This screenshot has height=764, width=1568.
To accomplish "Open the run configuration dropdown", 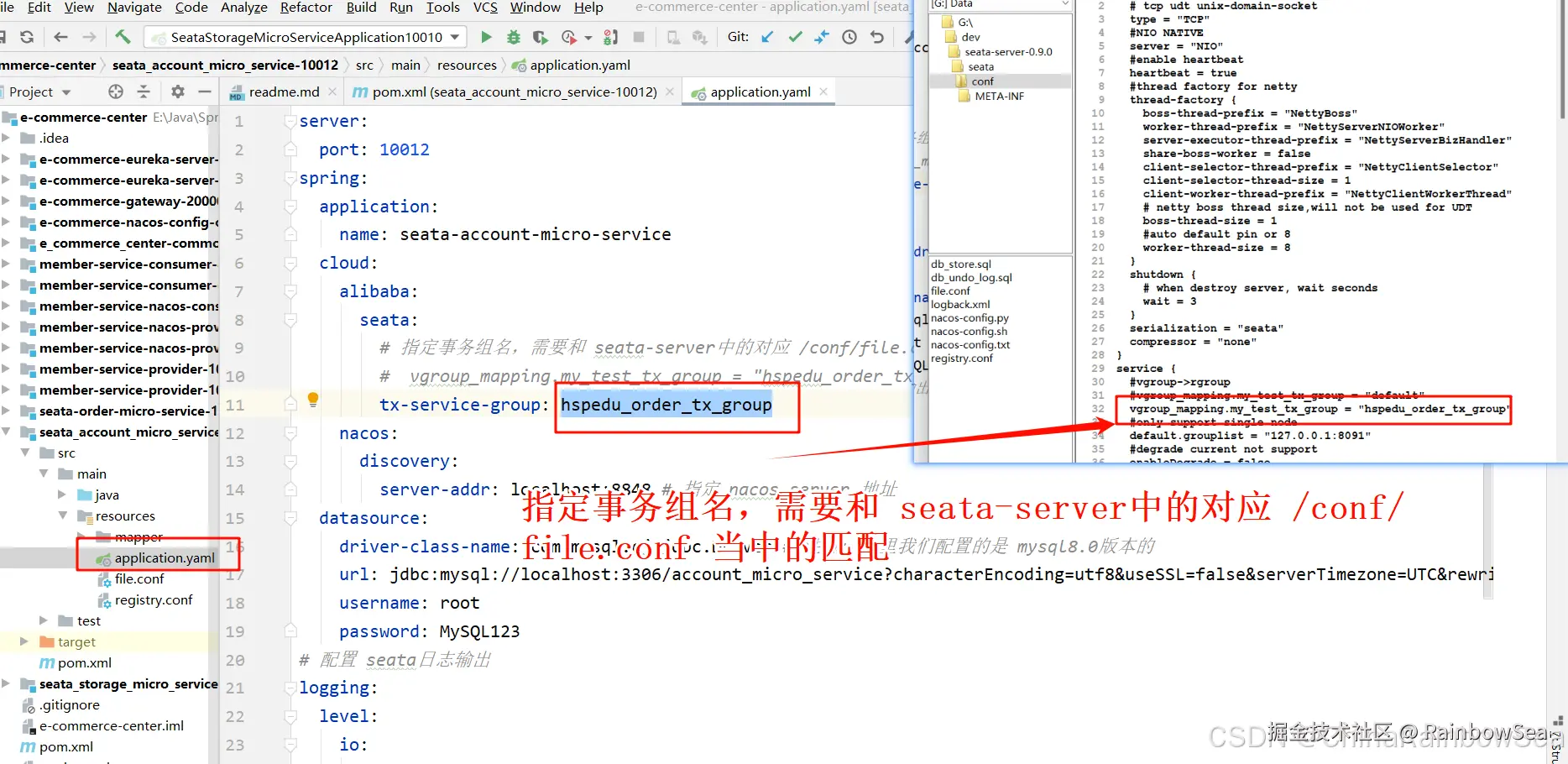I will click(455, 37).
